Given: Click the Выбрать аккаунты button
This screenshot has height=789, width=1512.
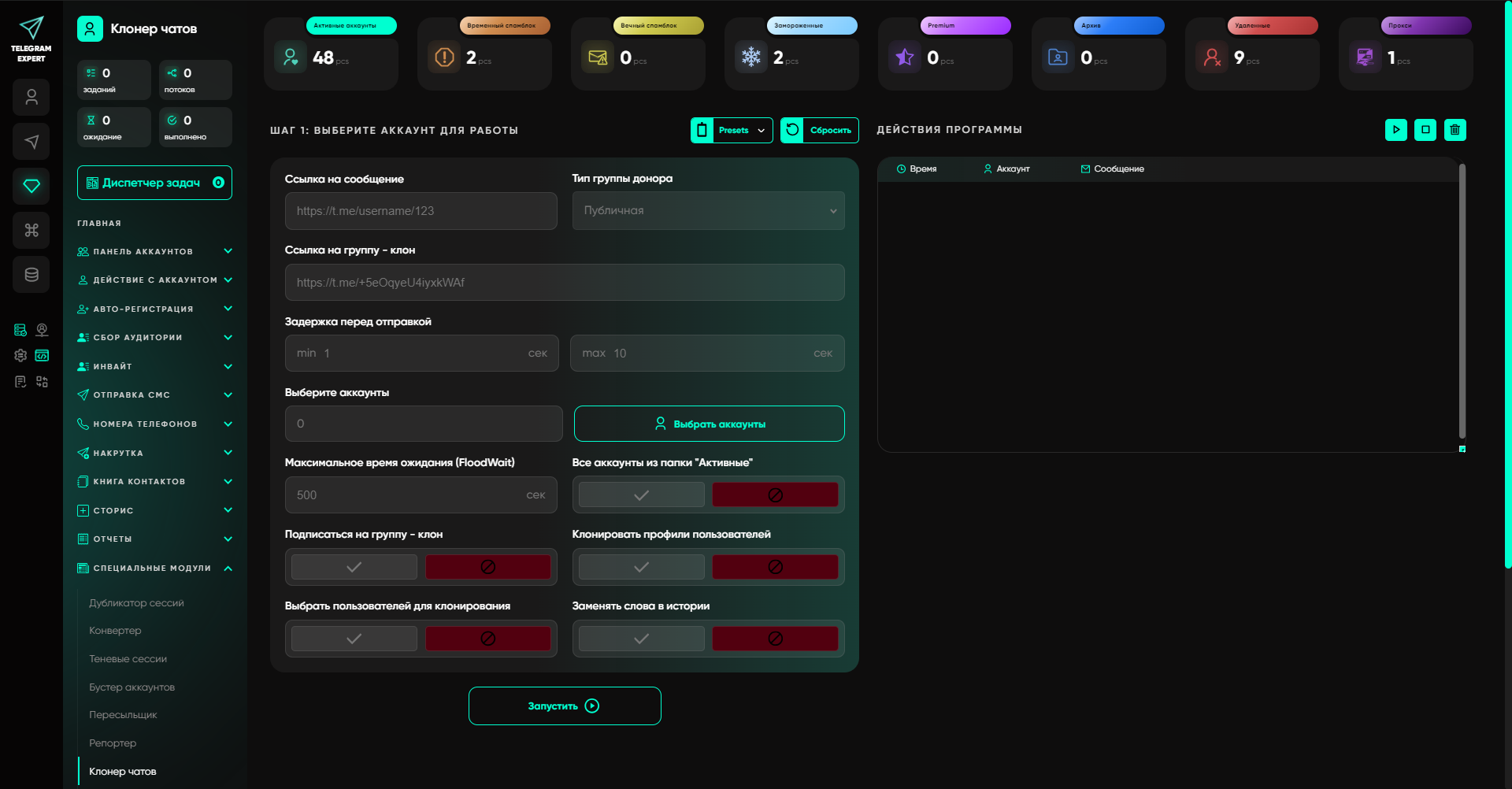Looking at the screenshot, I should [709, 424].
